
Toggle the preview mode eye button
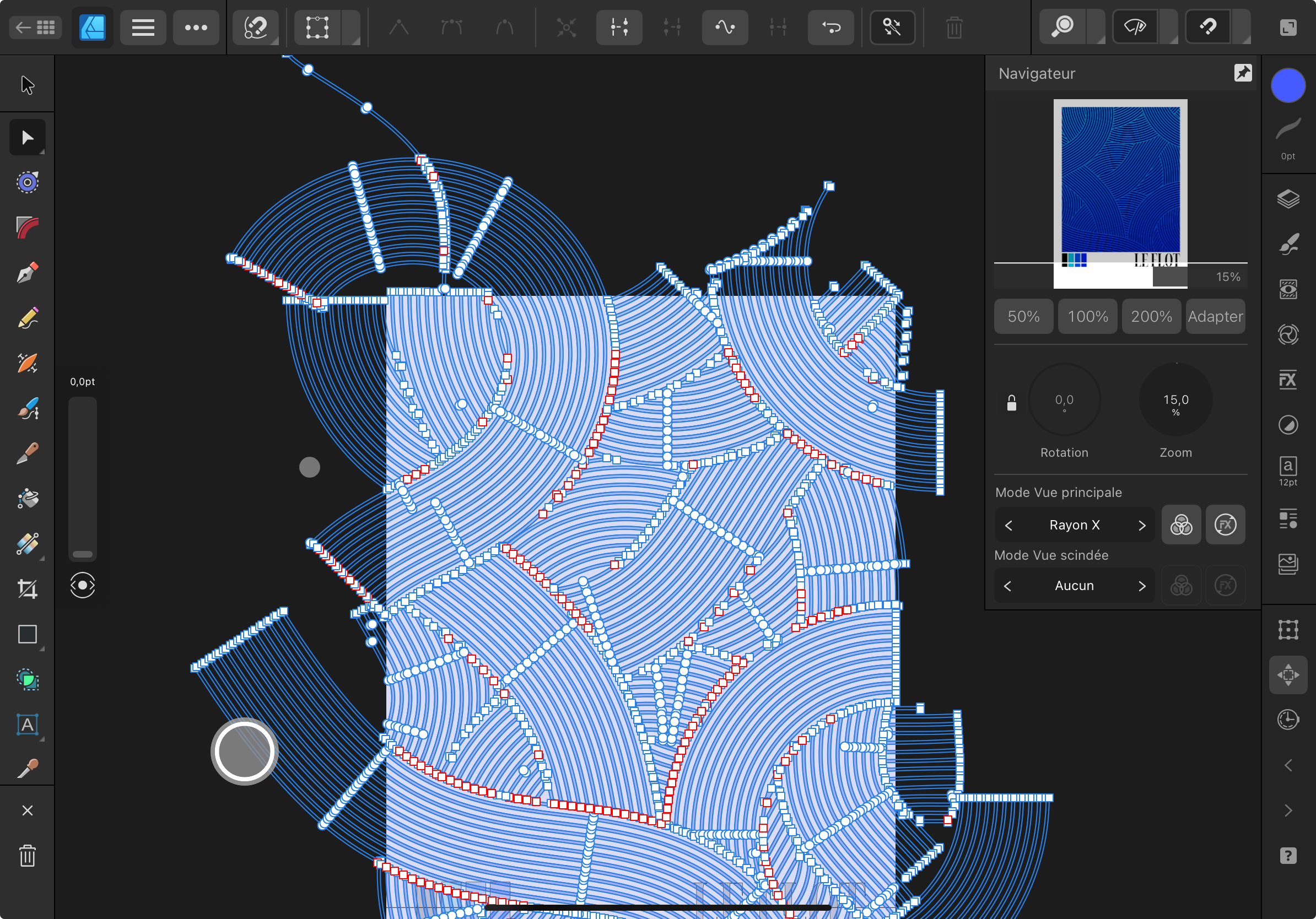1135,27
